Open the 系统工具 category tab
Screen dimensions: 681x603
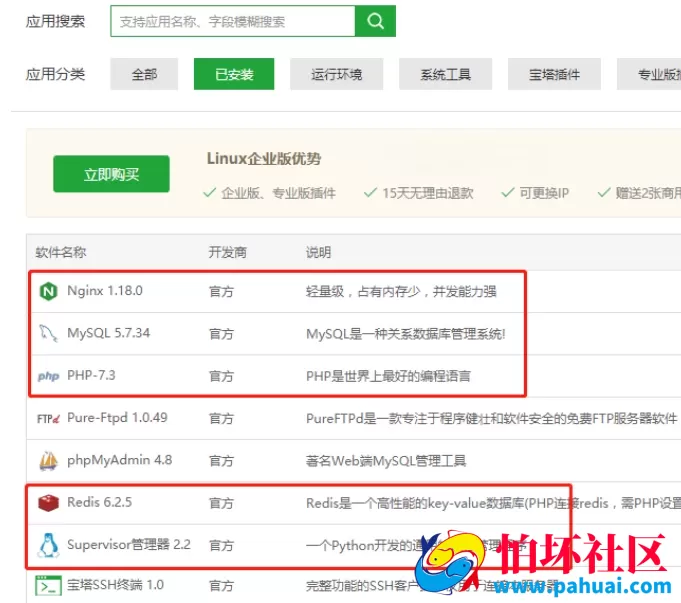(x=446, y=74)
